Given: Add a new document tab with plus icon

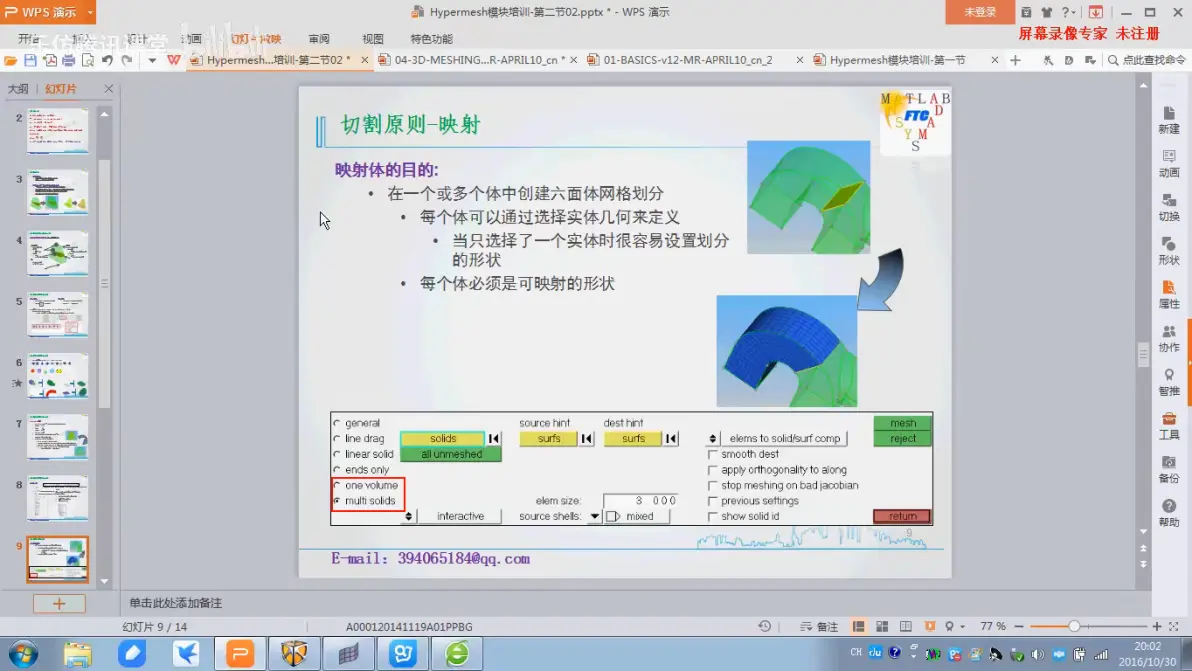Looking at the screenshot, I should [1016, 60].
